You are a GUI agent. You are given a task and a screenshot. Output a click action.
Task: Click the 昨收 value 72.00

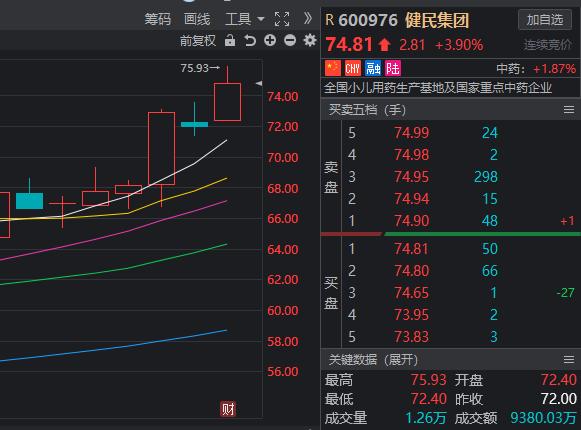(558, 399)
